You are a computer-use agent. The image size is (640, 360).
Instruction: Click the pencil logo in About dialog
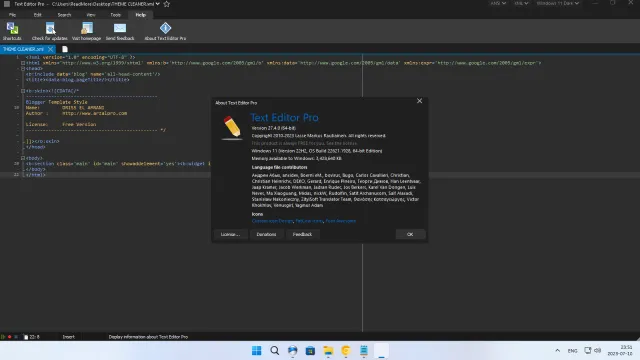pyautogui.click(x=232, y=127)
